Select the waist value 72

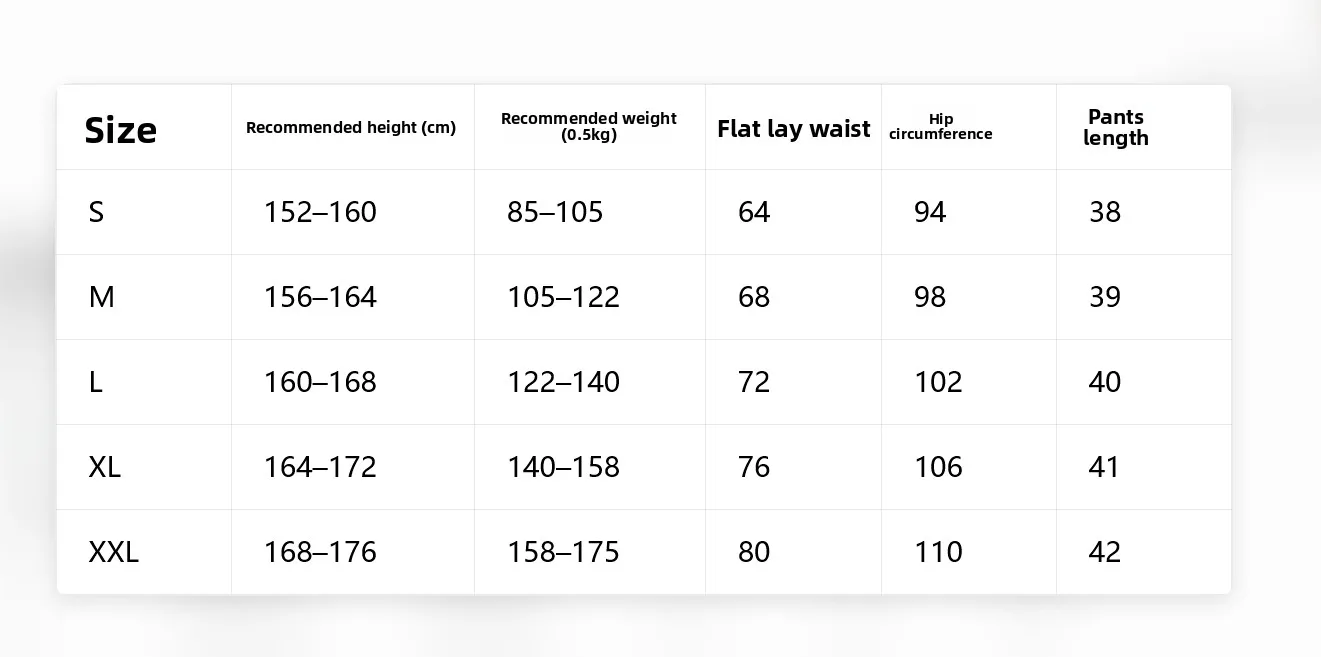pos(754,382)
